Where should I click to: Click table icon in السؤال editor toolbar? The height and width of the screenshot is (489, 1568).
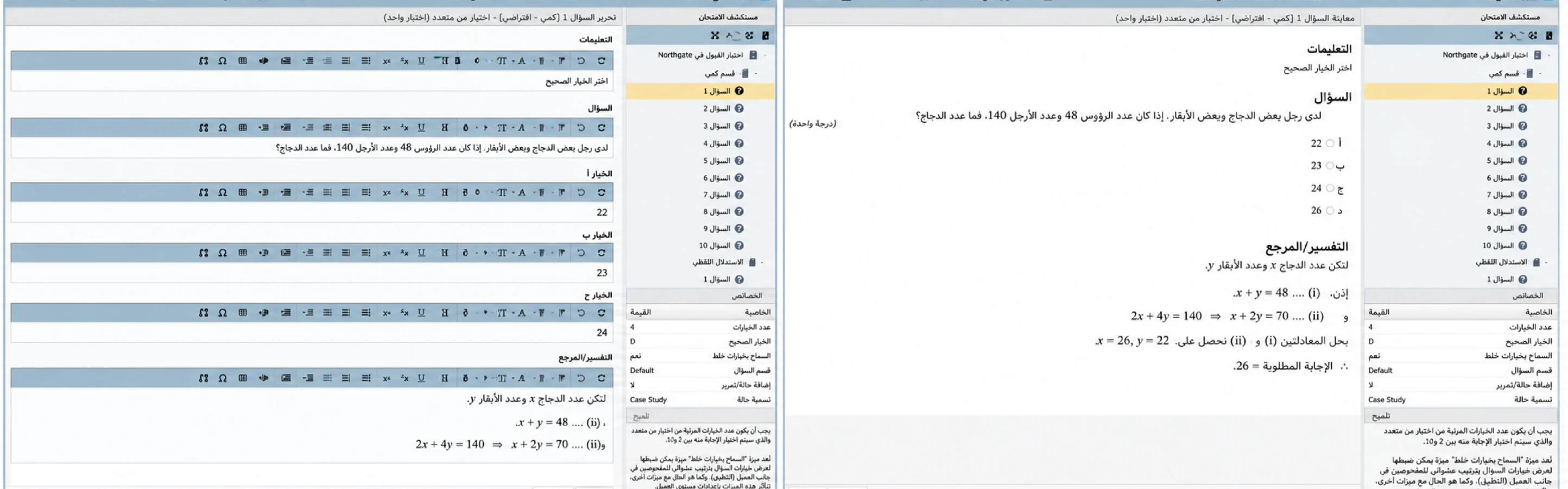(x=242, y=128)
